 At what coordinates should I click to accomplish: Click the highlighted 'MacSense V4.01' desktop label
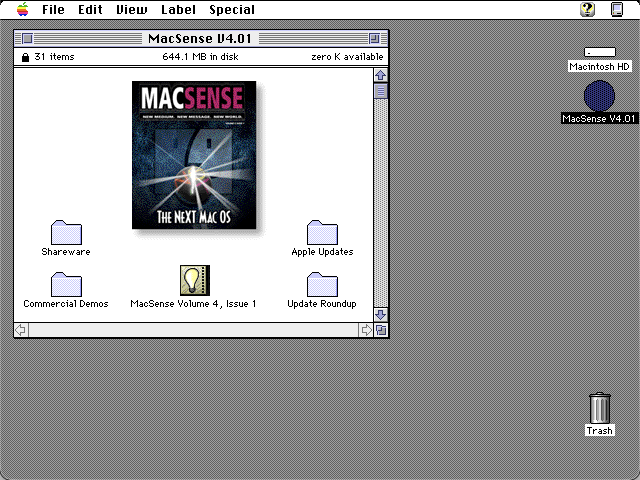599,118
